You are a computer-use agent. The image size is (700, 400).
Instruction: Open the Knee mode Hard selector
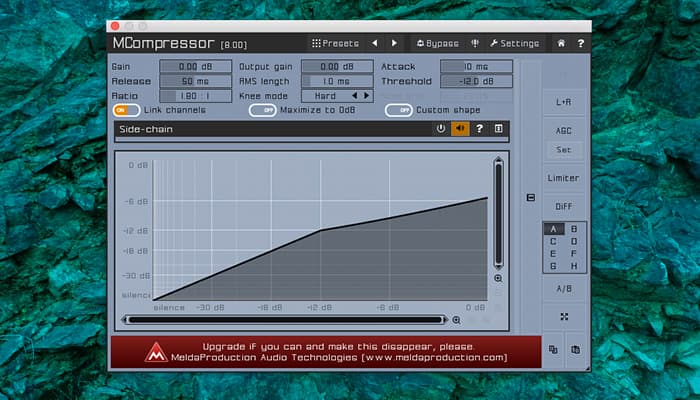pyautogui.click(x=325, y=96)
